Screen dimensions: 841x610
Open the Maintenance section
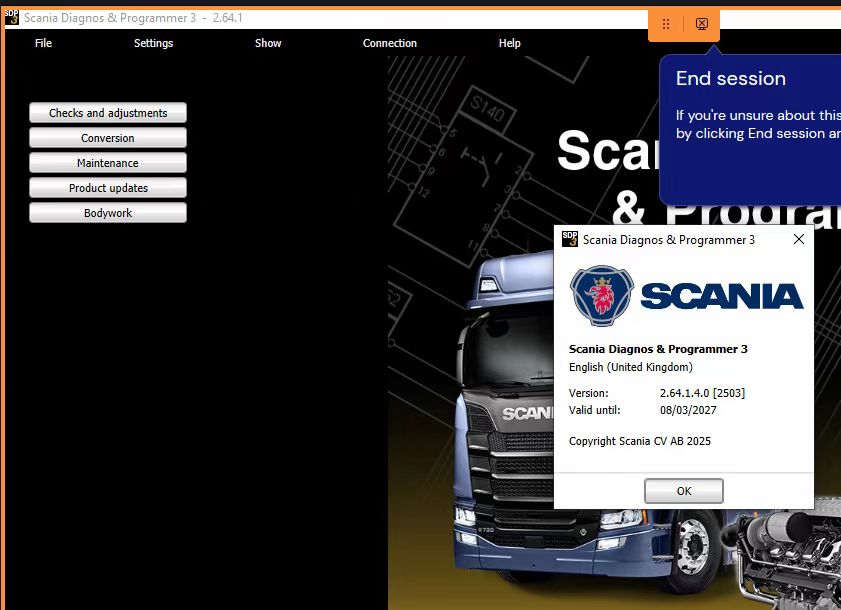[x=108, y=163]
